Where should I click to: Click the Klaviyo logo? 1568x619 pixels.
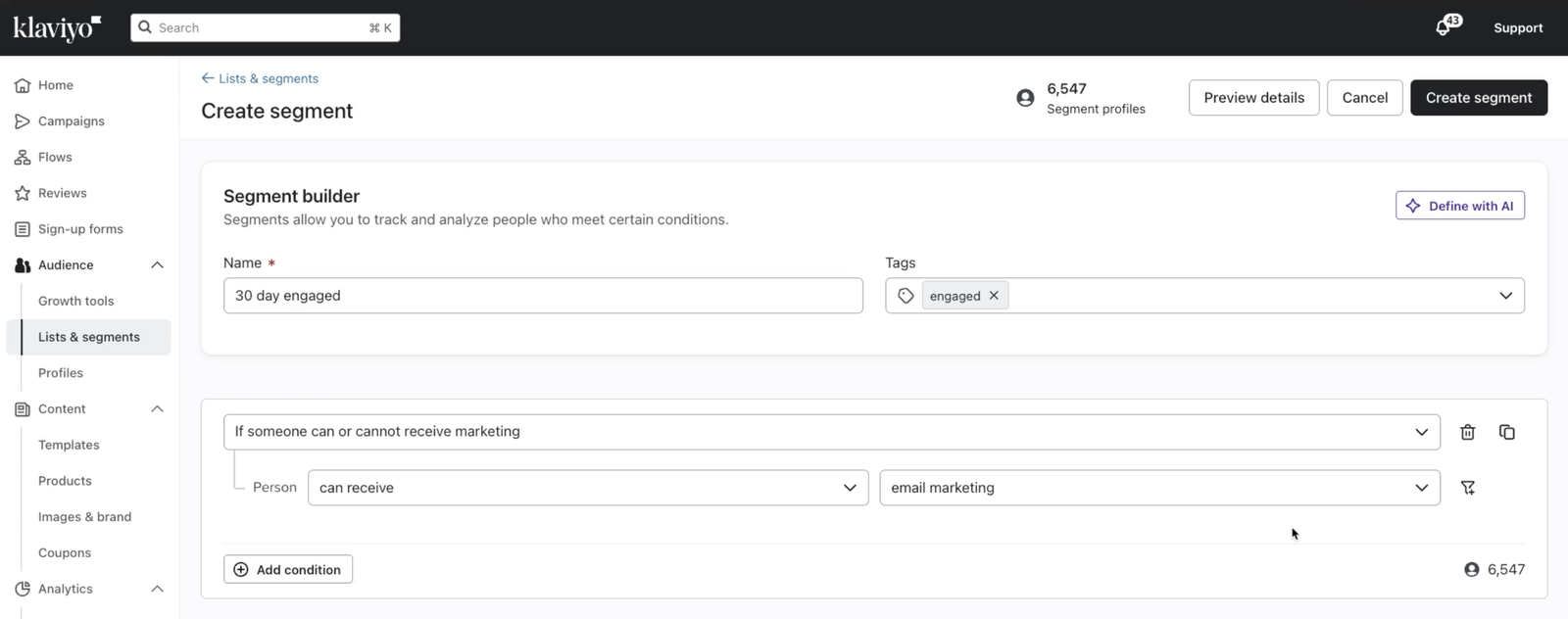56,27
